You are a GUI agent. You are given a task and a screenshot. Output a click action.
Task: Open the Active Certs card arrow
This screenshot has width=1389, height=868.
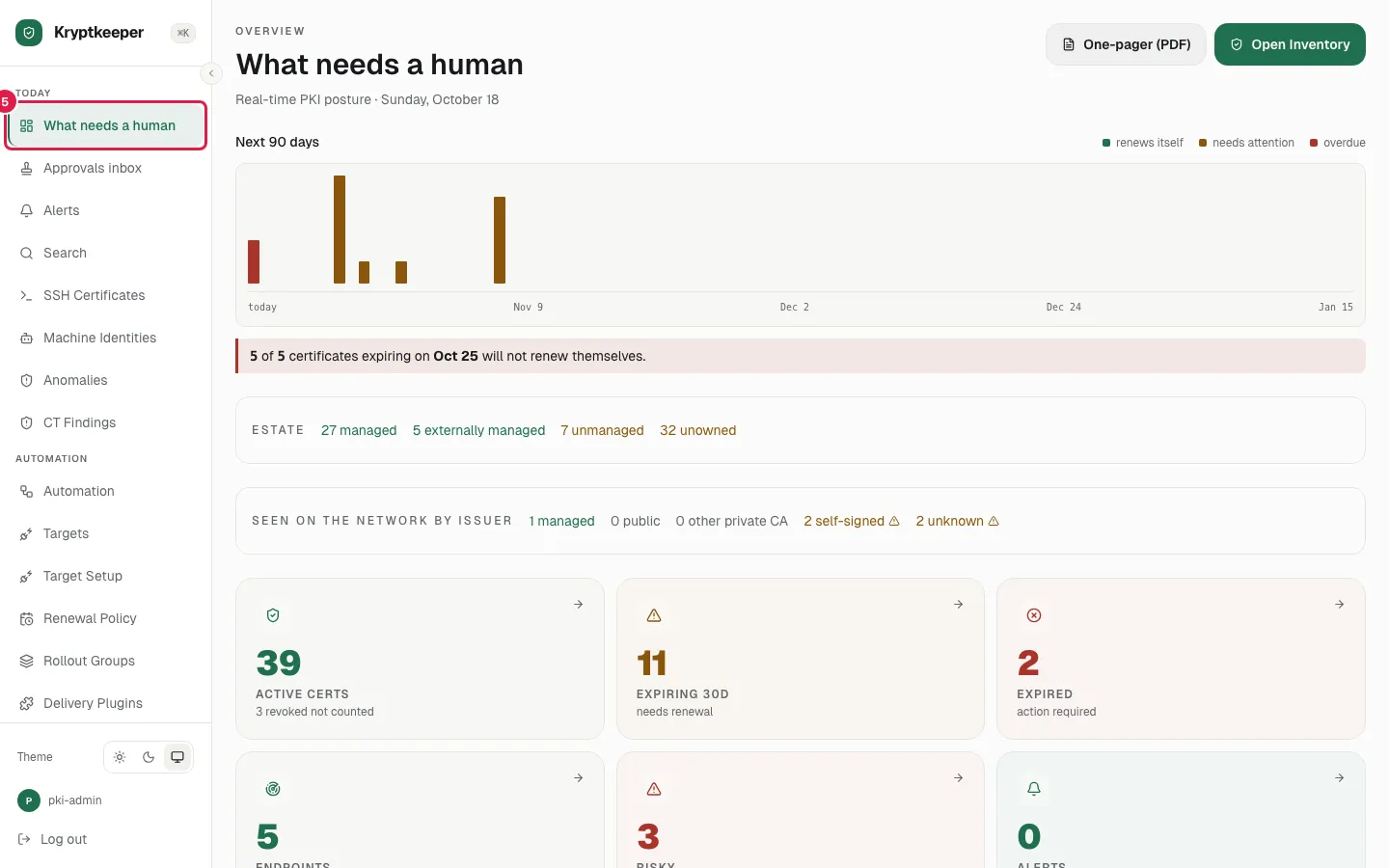pyautogui.click(x=579, y=605)
